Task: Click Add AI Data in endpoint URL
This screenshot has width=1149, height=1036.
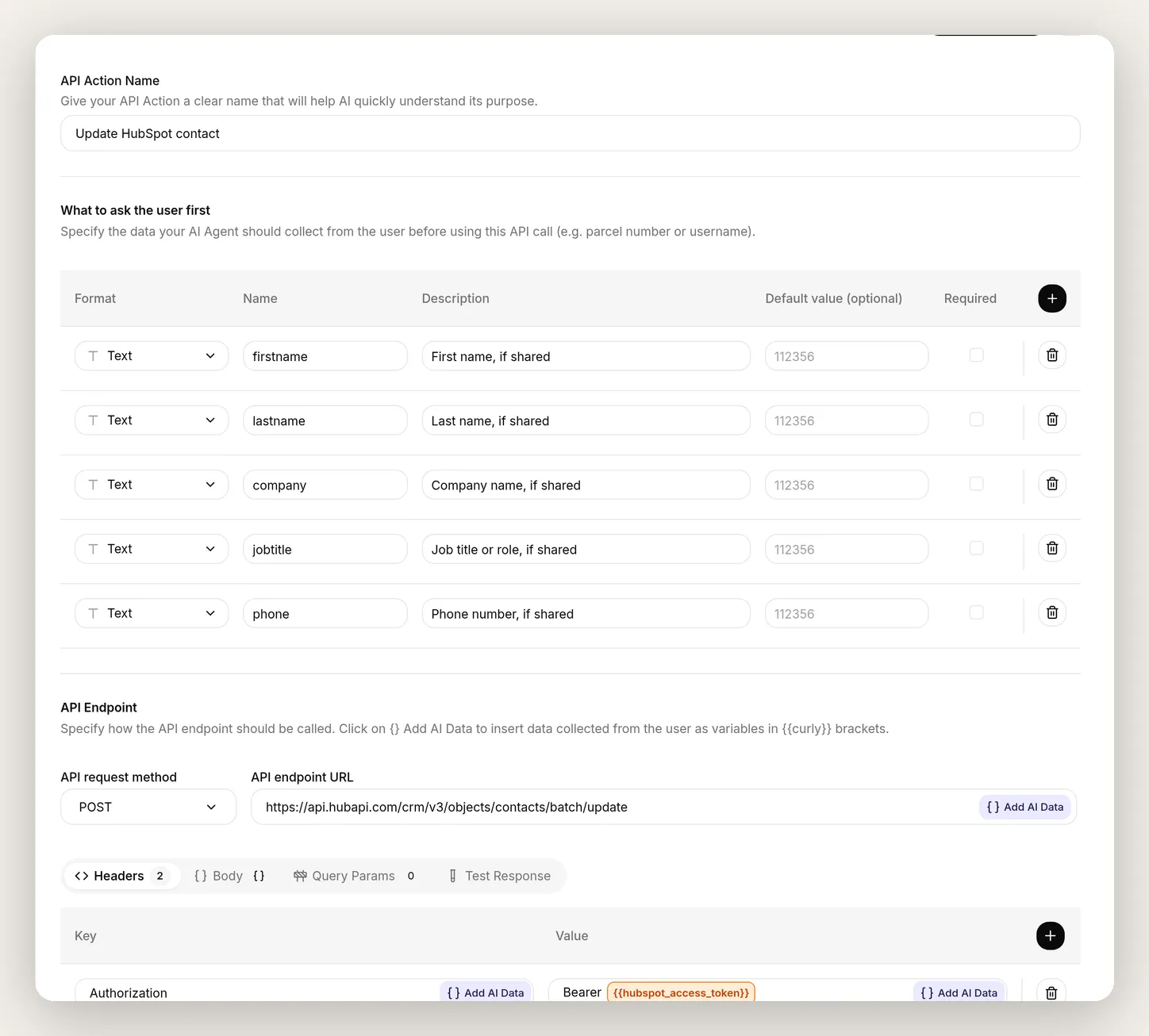Action: pyautogui.click(x=1025, y=807)
